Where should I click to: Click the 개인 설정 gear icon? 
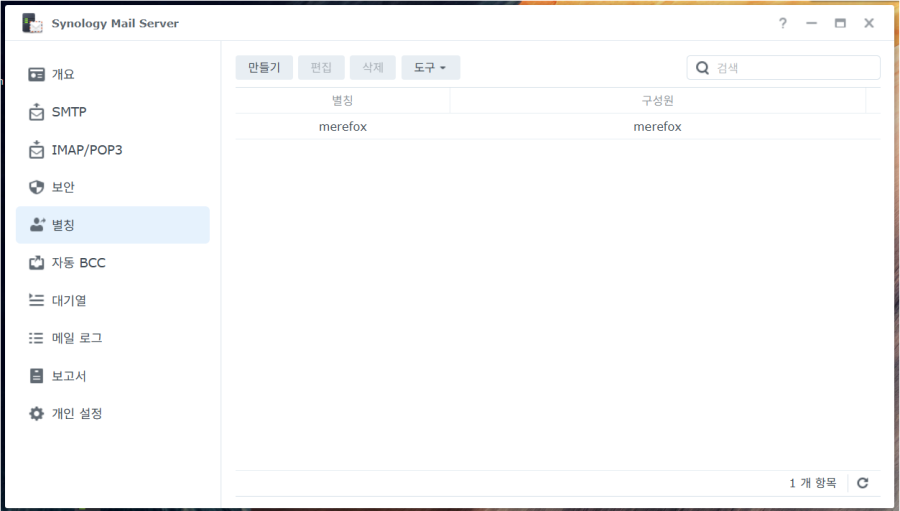click(37, 413)
